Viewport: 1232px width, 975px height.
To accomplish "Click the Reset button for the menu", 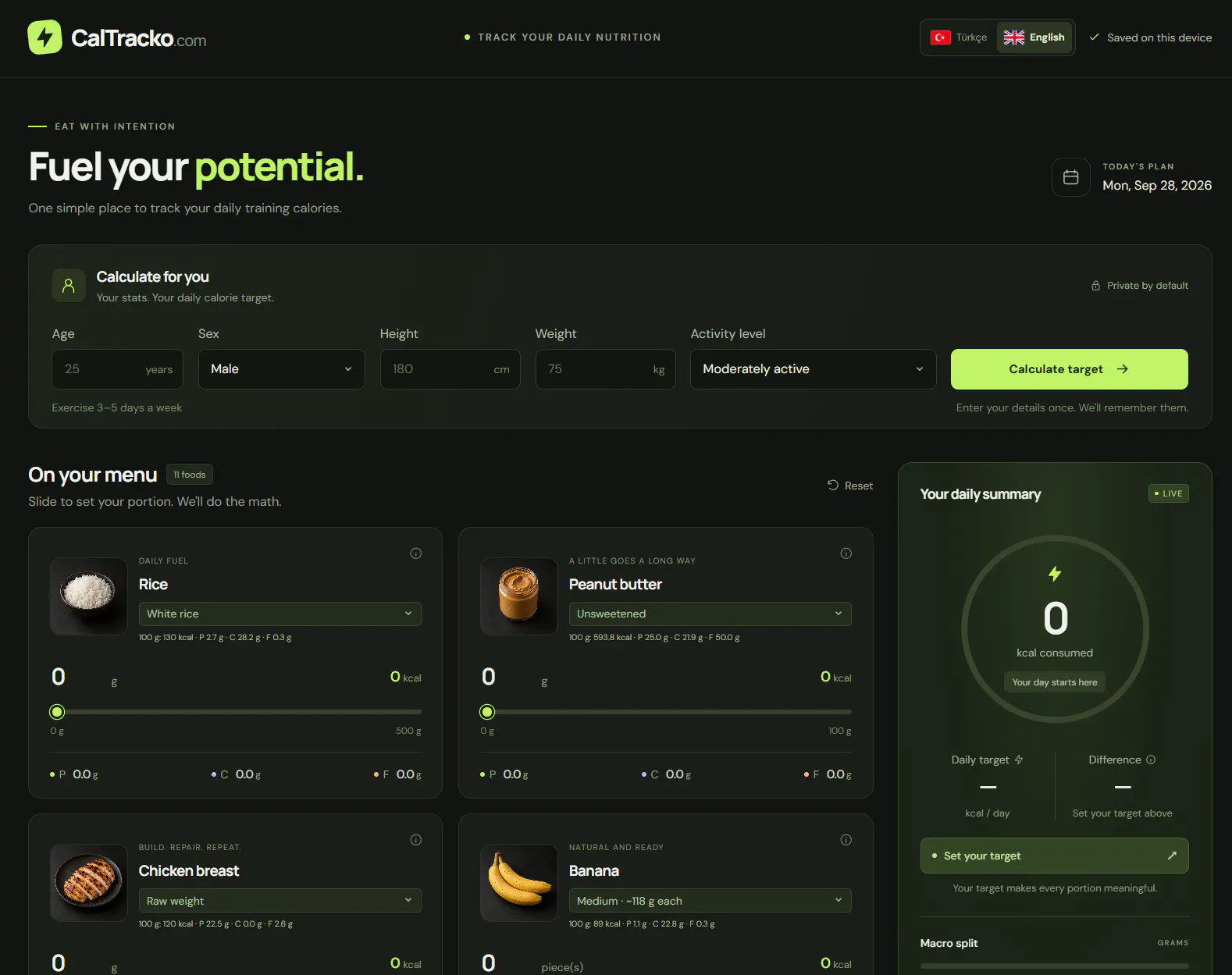I will coord(850,486).
